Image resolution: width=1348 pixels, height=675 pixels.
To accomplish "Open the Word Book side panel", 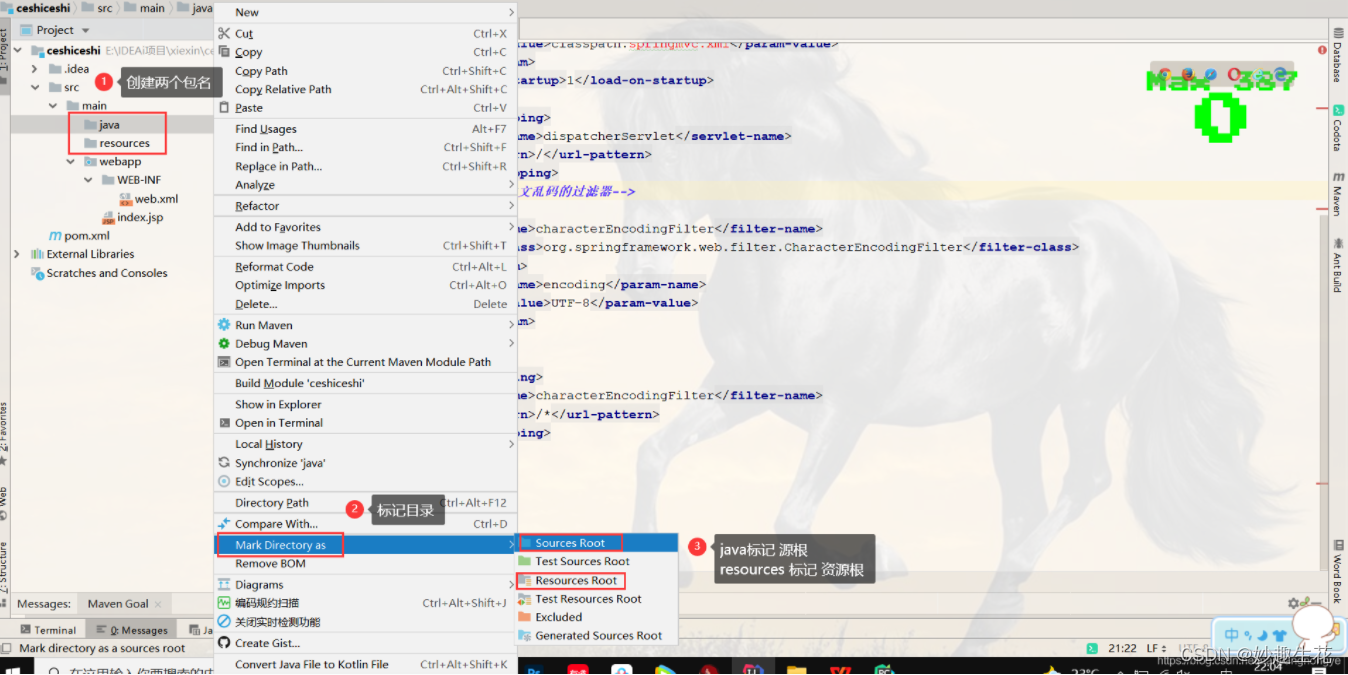I will pos(1337,572).
